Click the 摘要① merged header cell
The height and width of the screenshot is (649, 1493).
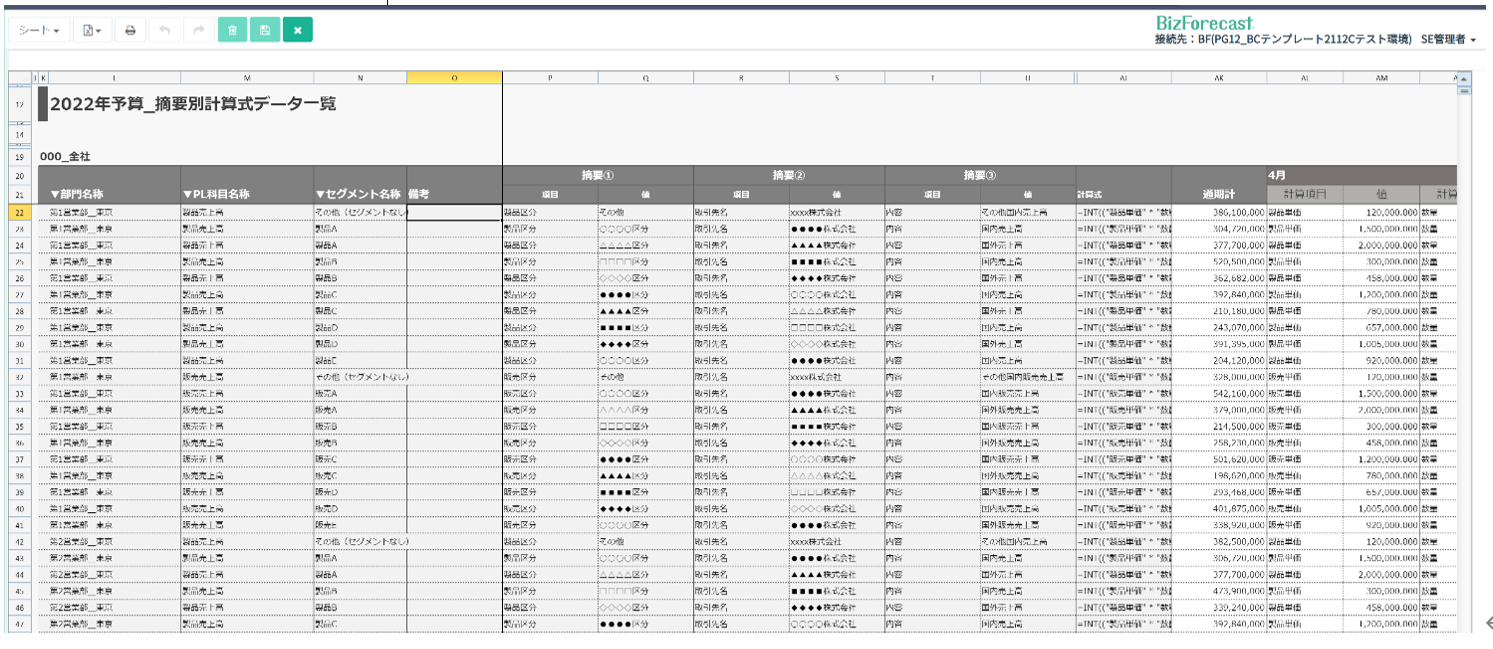[597, 175]
